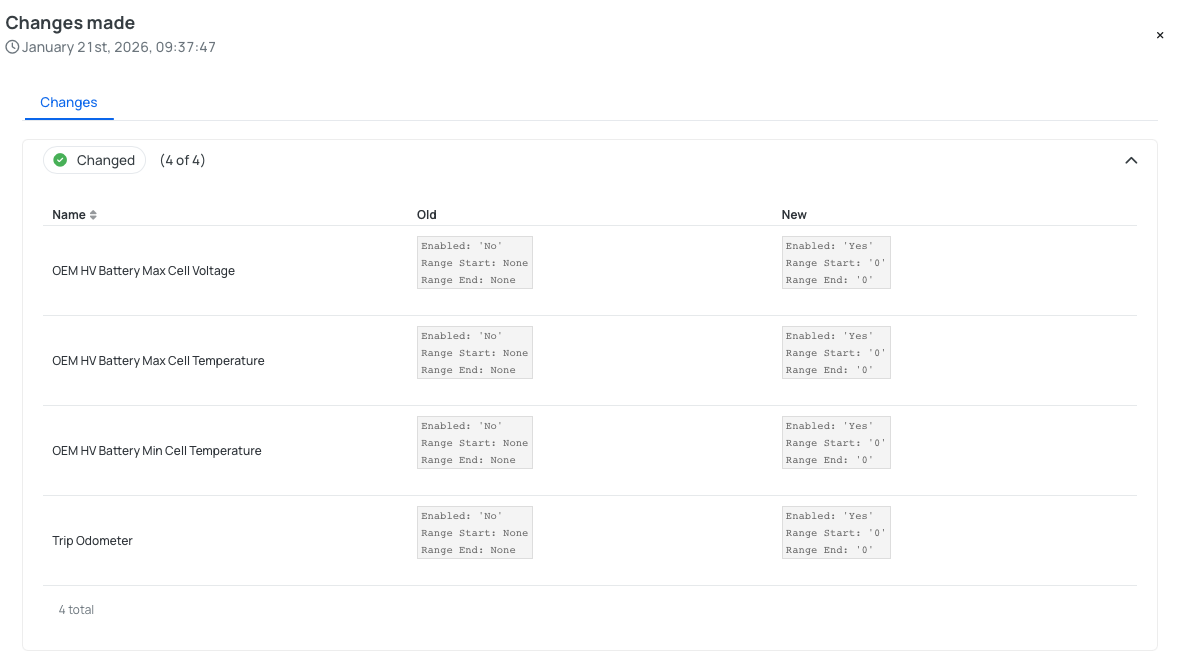Click the Old value box for Trip Odometer
The image size is (1179, 669).
[474, 532]
